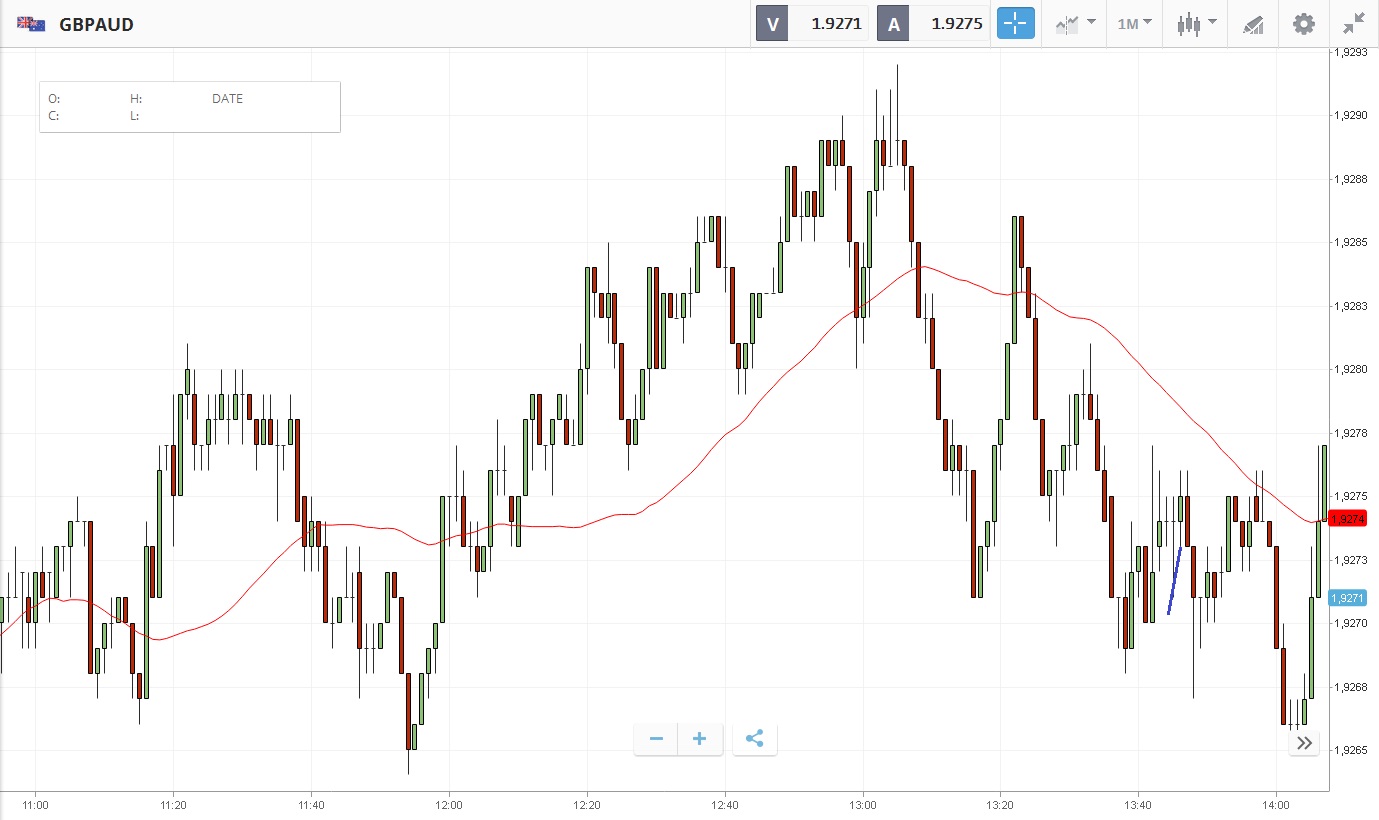Viewport: 1379px width, 820px height.
Task: Expand the candlestick chart type dropdown
Action: coord(1196,24)
